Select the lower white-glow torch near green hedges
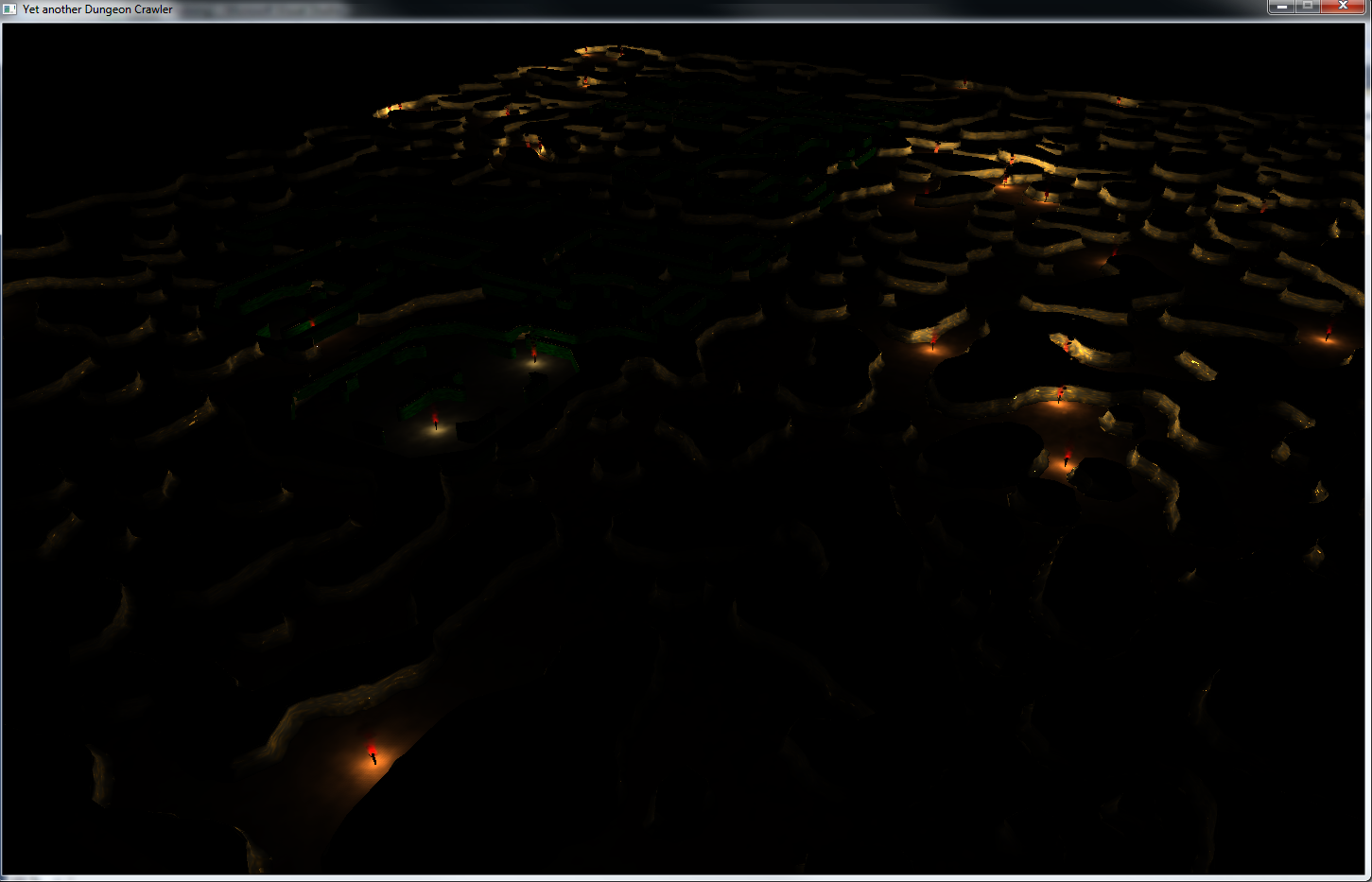This screenshot has height=882, width=1372. (x=435, y=420)
